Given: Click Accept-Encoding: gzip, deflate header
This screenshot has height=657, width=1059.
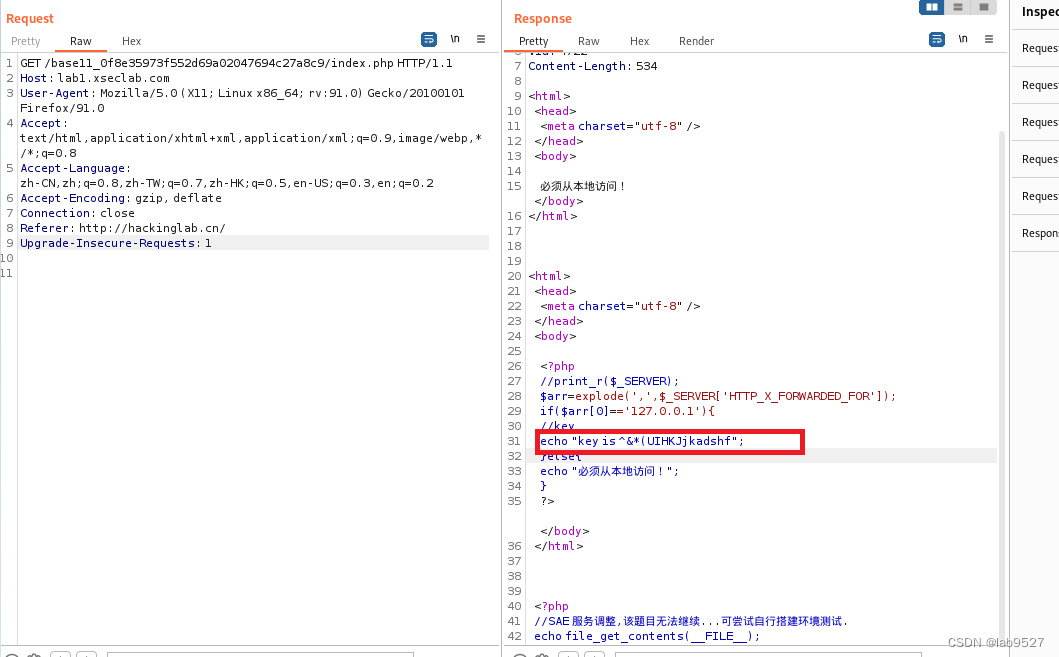Looking at the screenshot, I should pyautogui.click(x=121, y=198).
